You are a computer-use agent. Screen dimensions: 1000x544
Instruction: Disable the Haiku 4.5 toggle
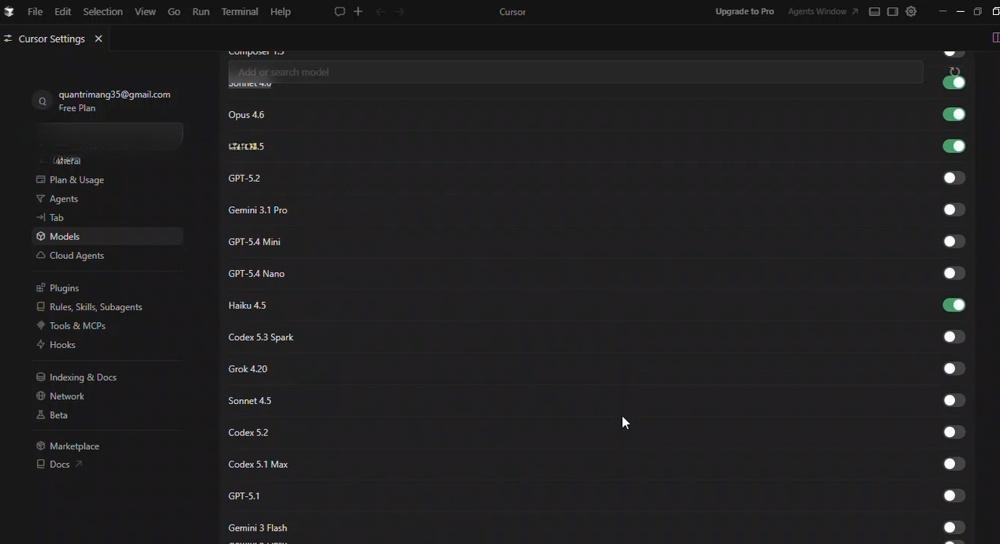click(954, 305)
